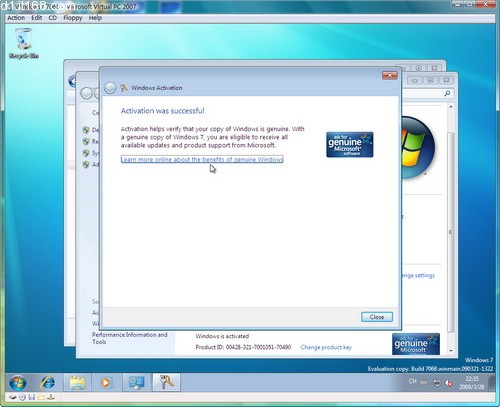The width and height of the screenshot is (500, 407).
Task: Click the scroll-down arrow in the System window
Action: click(451, 351)
